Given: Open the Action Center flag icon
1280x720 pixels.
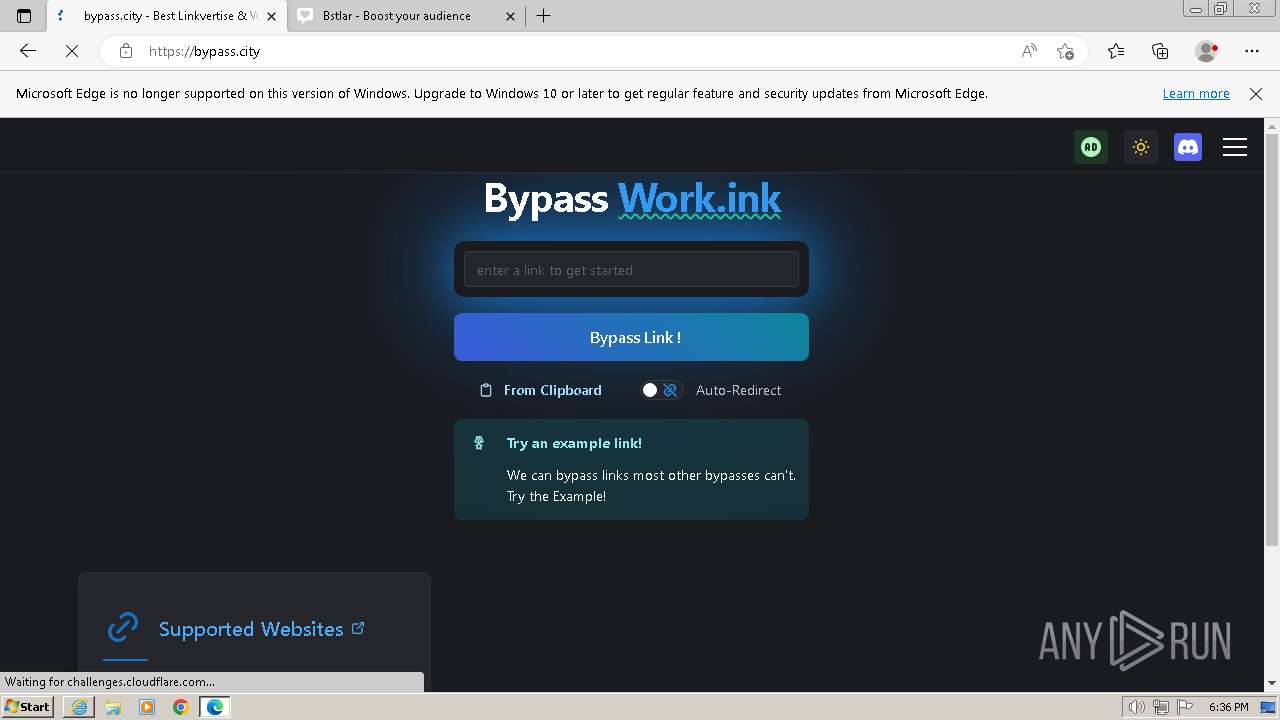Looking at the screenshot, I should click(1185, 707).
